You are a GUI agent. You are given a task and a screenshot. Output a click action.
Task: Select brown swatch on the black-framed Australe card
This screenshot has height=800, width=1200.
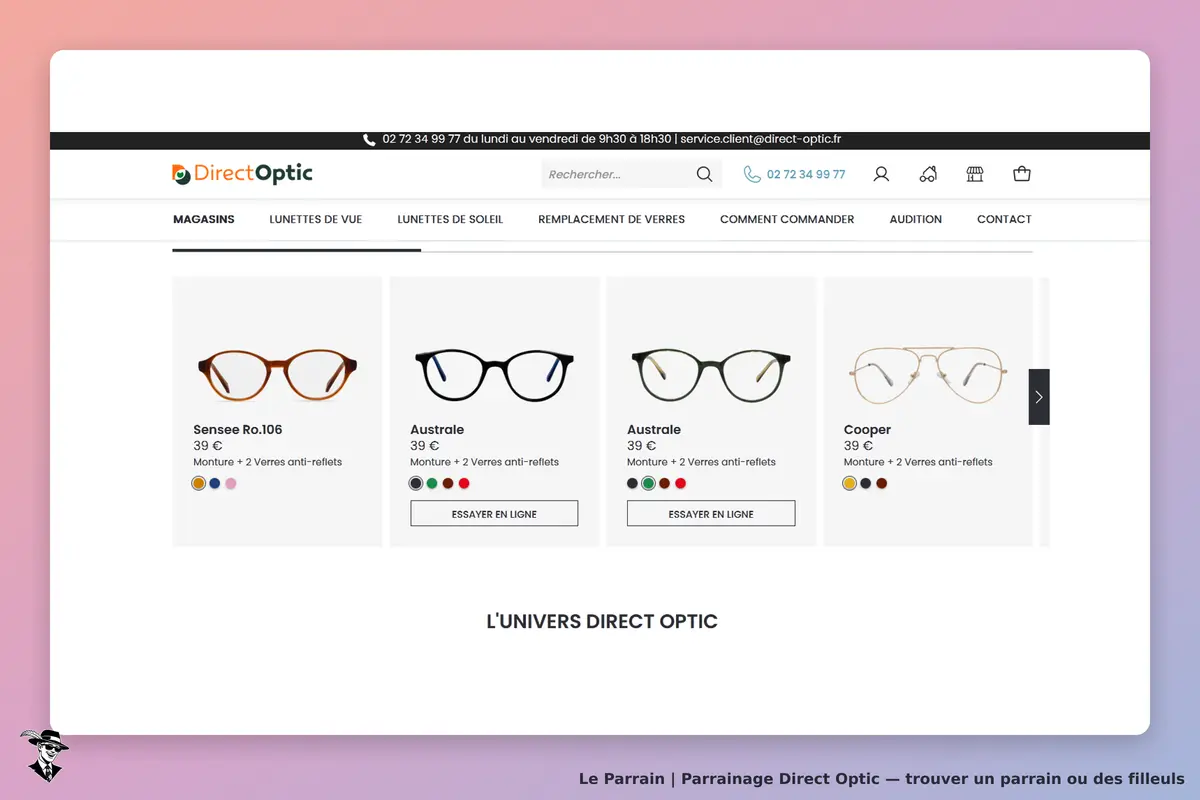[448, 484]
